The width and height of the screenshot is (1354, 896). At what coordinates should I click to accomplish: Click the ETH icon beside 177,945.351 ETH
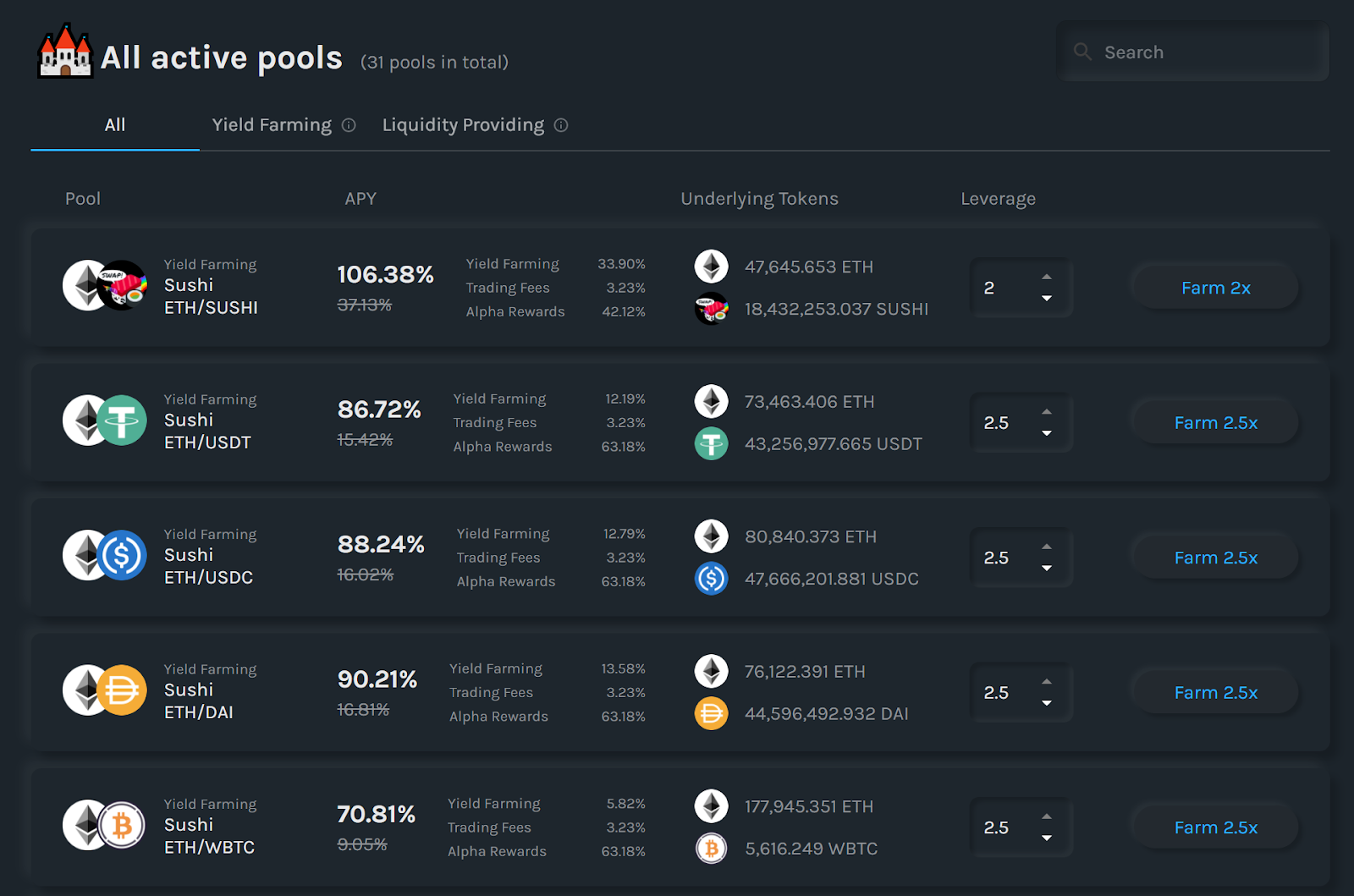pos(712,806)
